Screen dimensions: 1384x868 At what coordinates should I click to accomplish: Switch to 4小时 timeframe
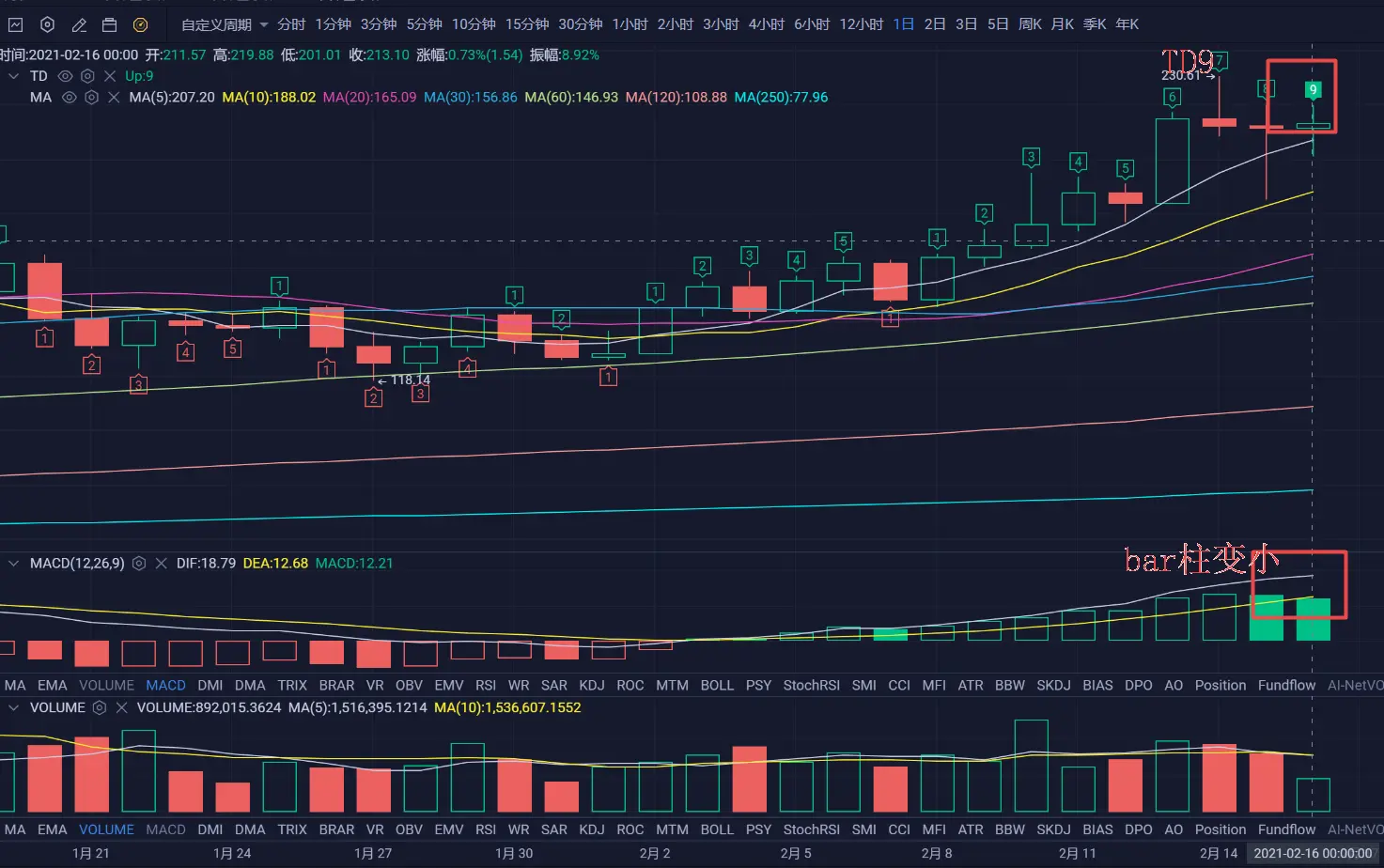[767, 24]
